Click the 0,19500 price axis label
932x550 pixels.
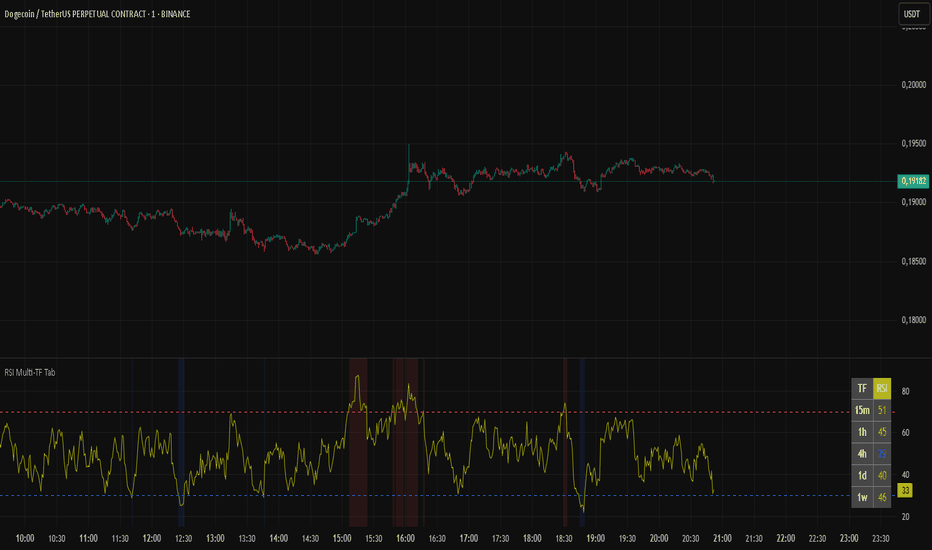tap(914, 143)
